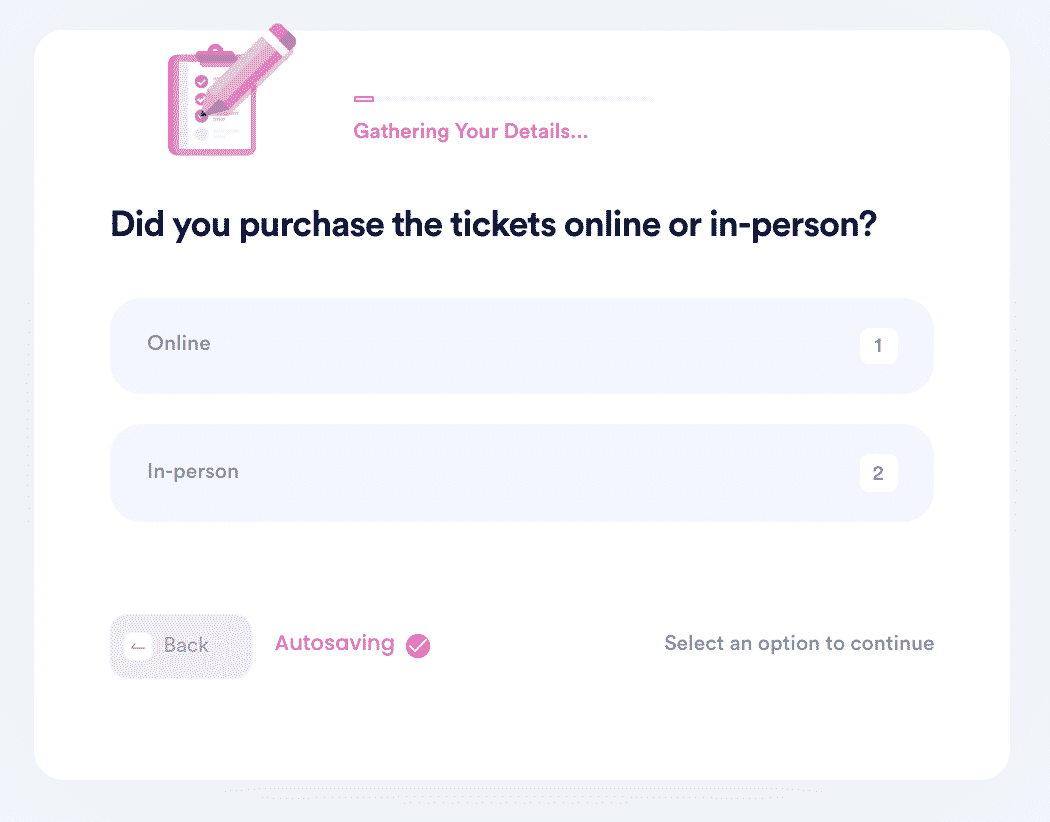Click the pink Autosaving checkmark icon
Screen dimensions: 1050x822
coord(418,645)
